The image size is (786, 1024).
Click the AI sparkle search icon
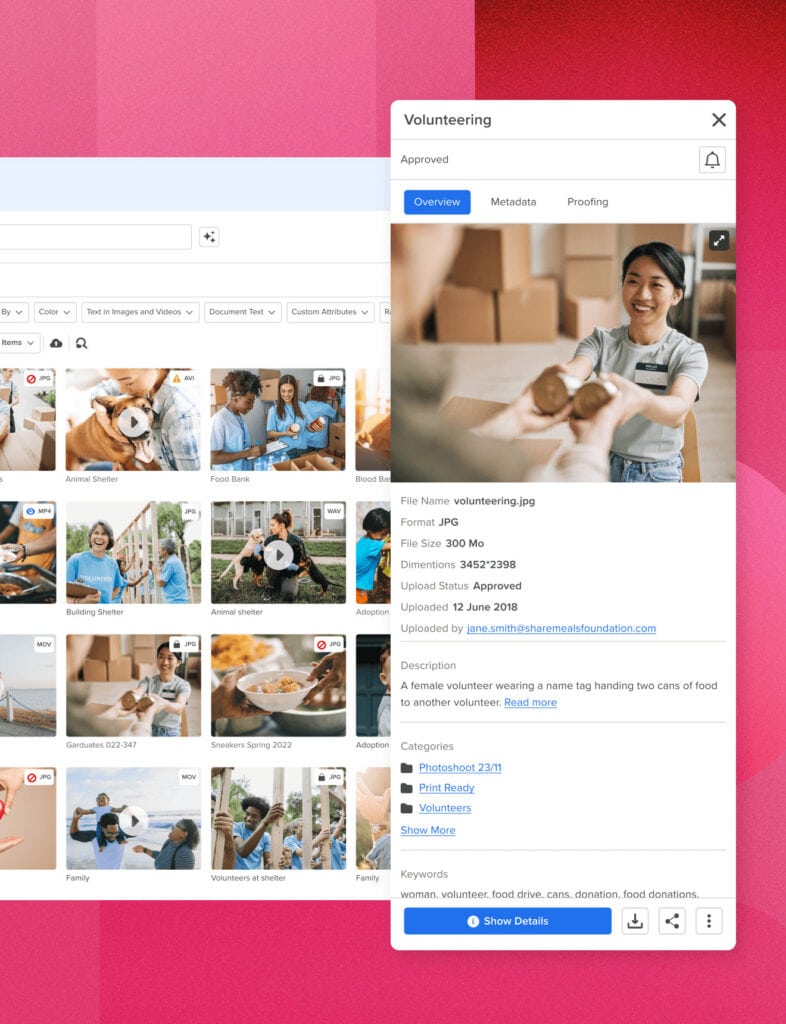tap(208, 237)
